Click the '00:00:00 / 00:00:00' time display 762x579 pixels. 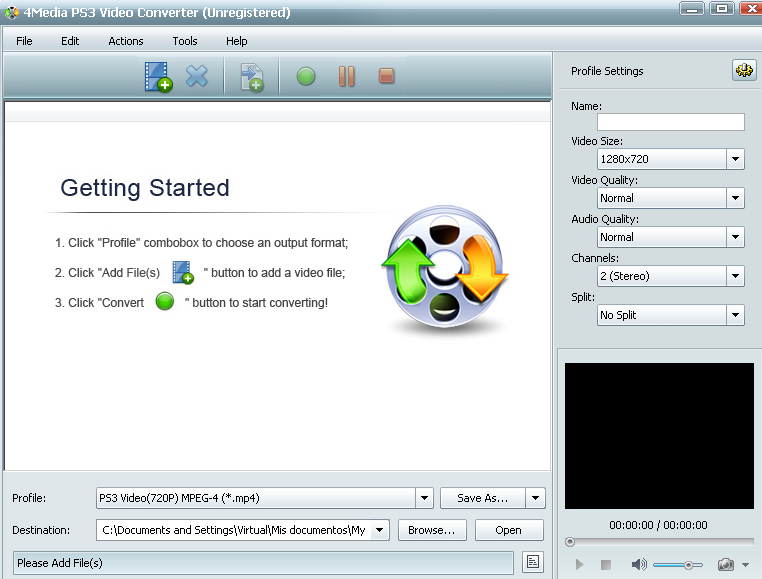(x=658, y=525)
